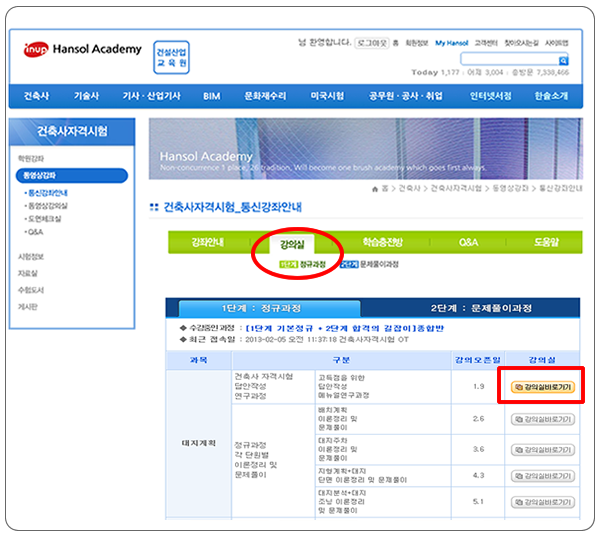Select 학원강좌 in the sidebar

pos(31,158)
